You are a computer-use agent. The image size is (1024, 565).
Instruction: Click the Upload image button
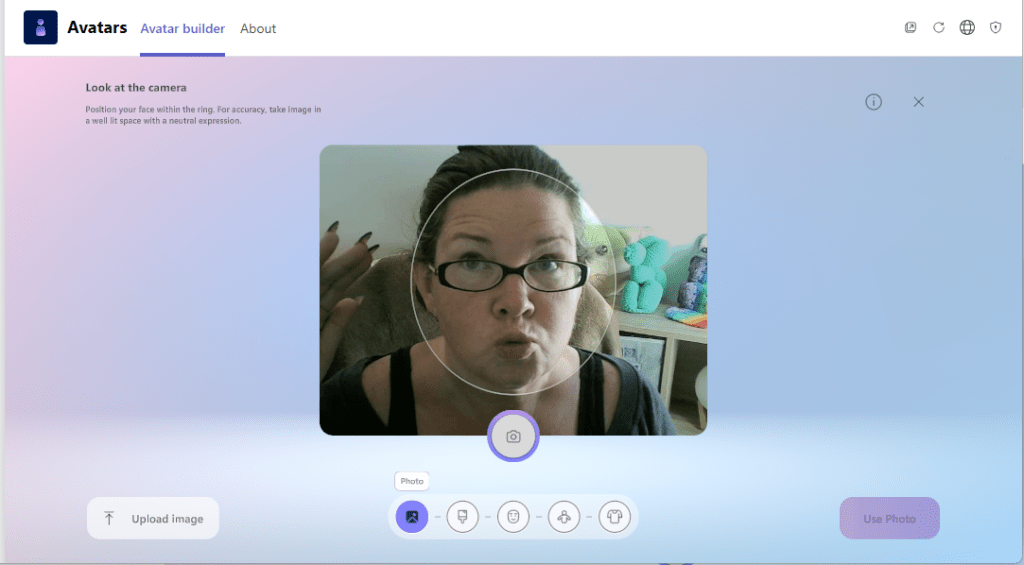point(153,519)
